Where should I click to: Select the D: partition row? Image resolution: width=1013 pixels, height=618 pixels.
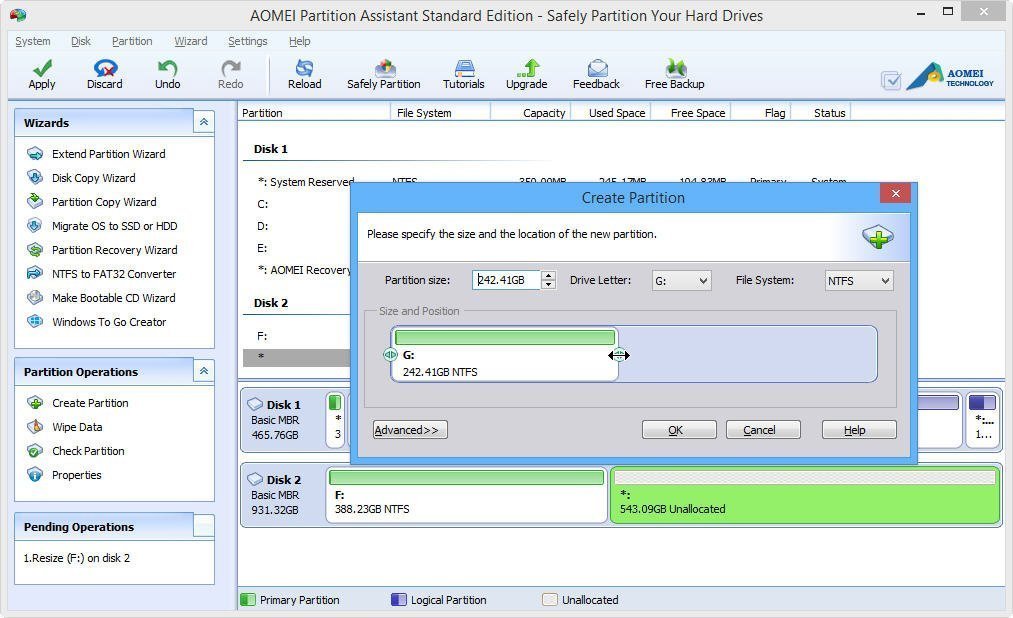[x=297, y=226]
